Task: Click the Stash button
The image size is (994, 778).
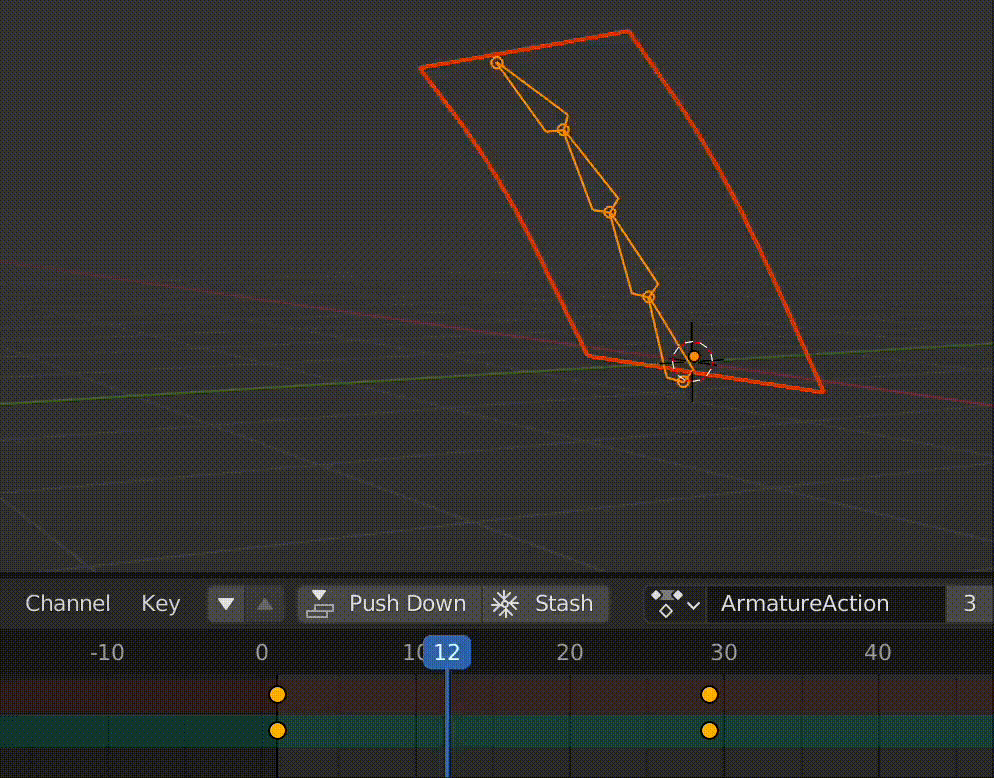Action: (545, 604)
